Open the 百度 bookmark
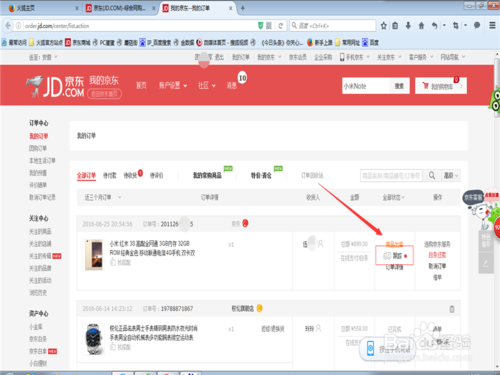500x375 pixels. click(x=371, y=43)
